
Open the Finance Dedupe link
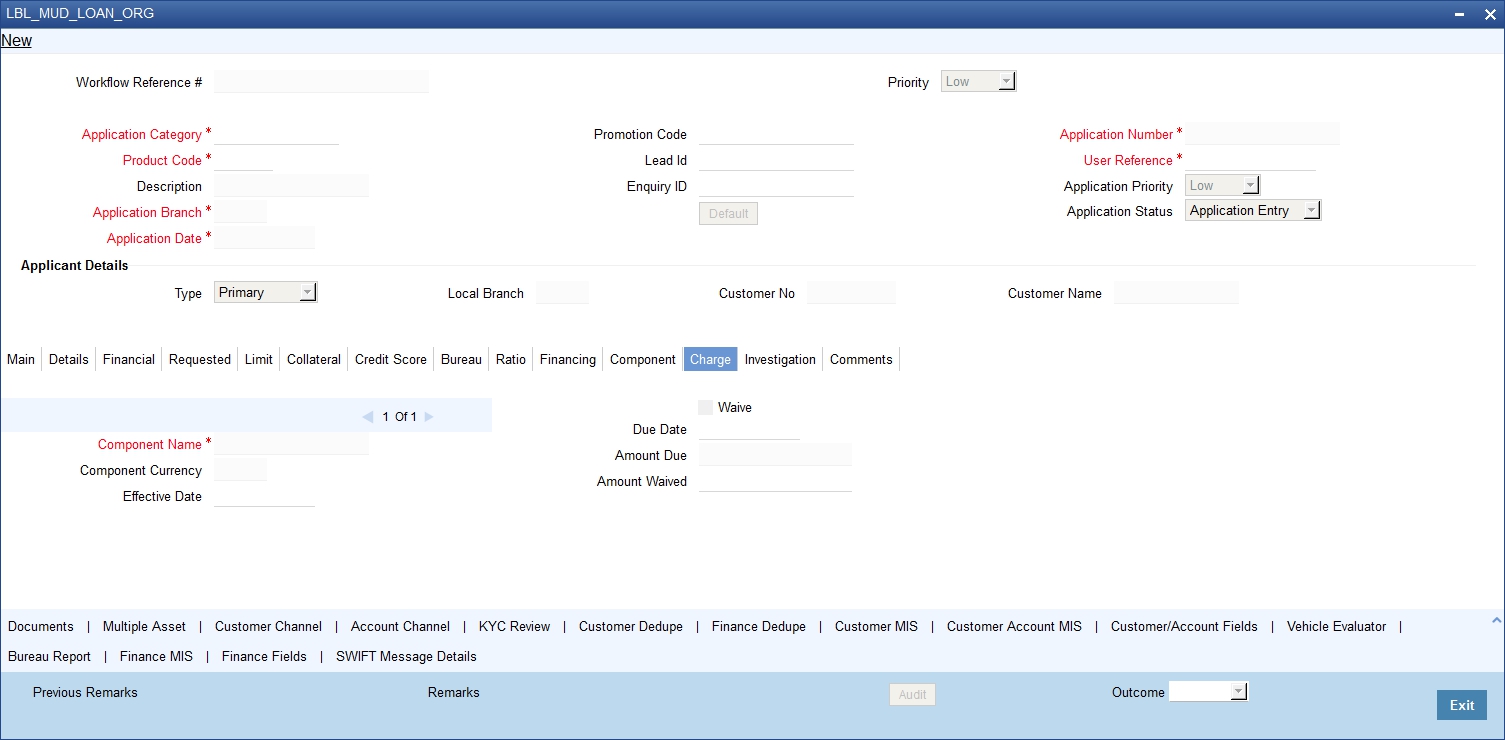coord(759,626)
